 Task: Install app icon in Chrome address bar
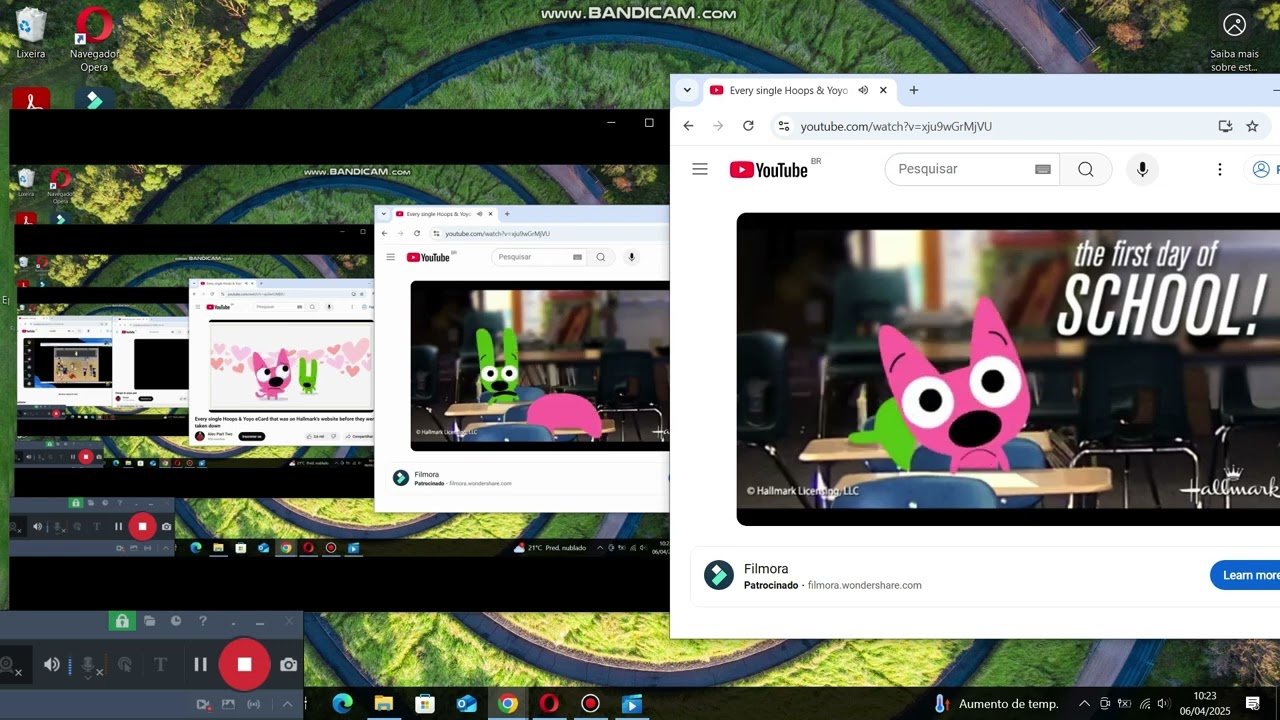pyautogui.click(x=1225, y=126)
